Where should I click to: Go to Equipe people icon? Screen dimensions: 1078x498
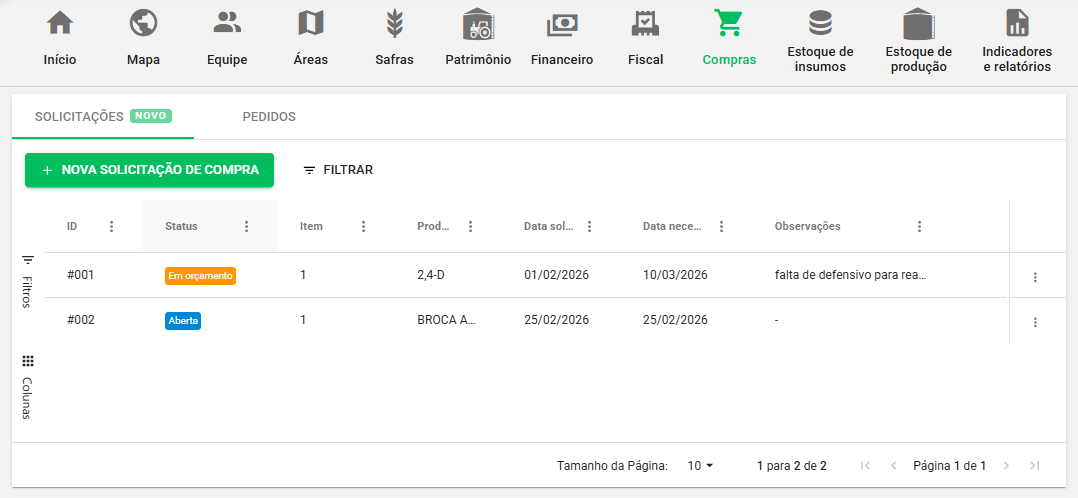click(x=227, y=23)
